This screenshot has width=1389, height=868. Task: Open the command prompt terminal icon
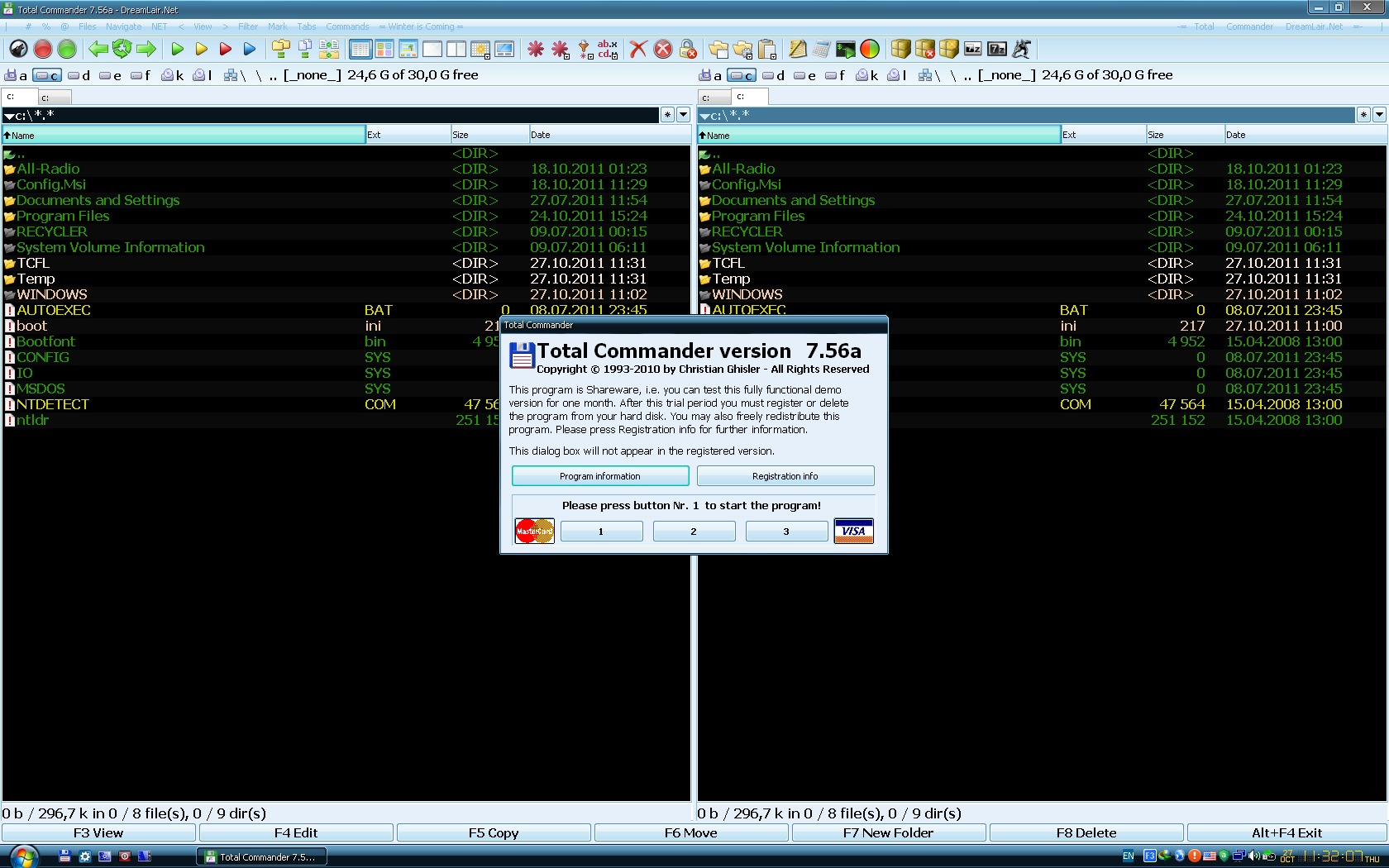pos(845,49)
